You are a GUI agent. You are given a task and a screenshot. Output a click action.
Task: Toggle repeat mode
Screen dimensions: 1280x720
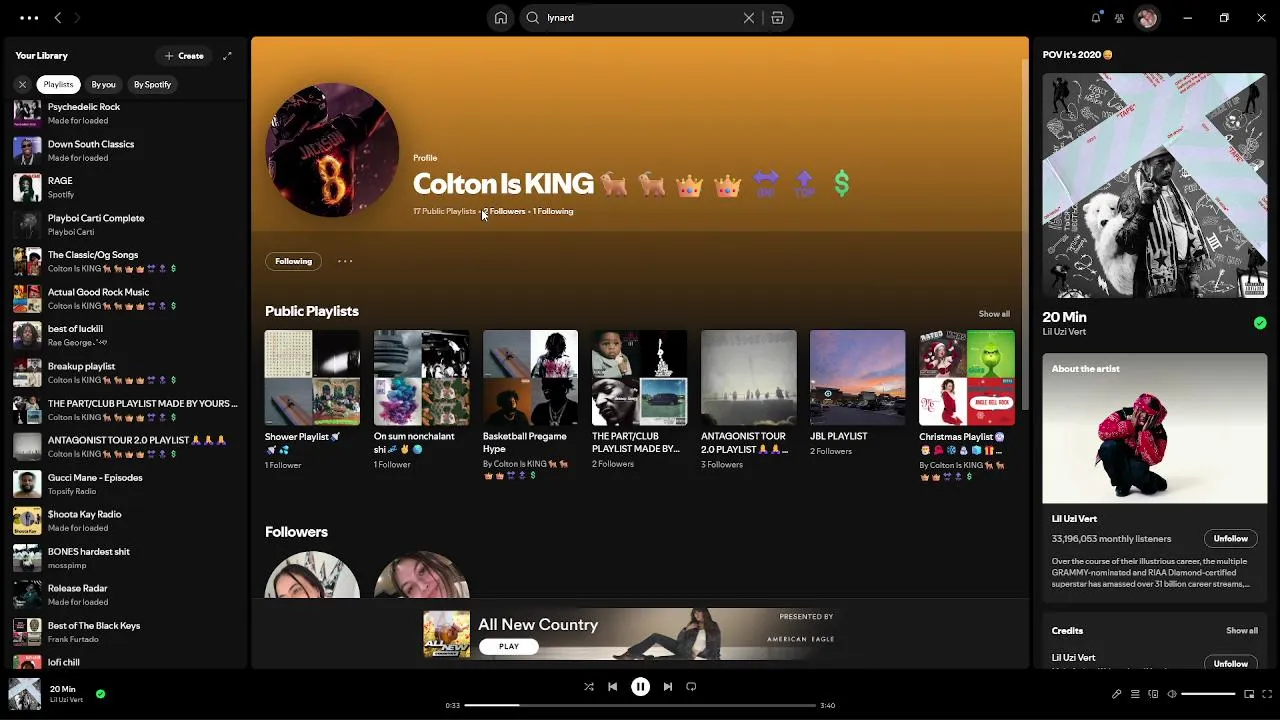click(x=691, y=687)
